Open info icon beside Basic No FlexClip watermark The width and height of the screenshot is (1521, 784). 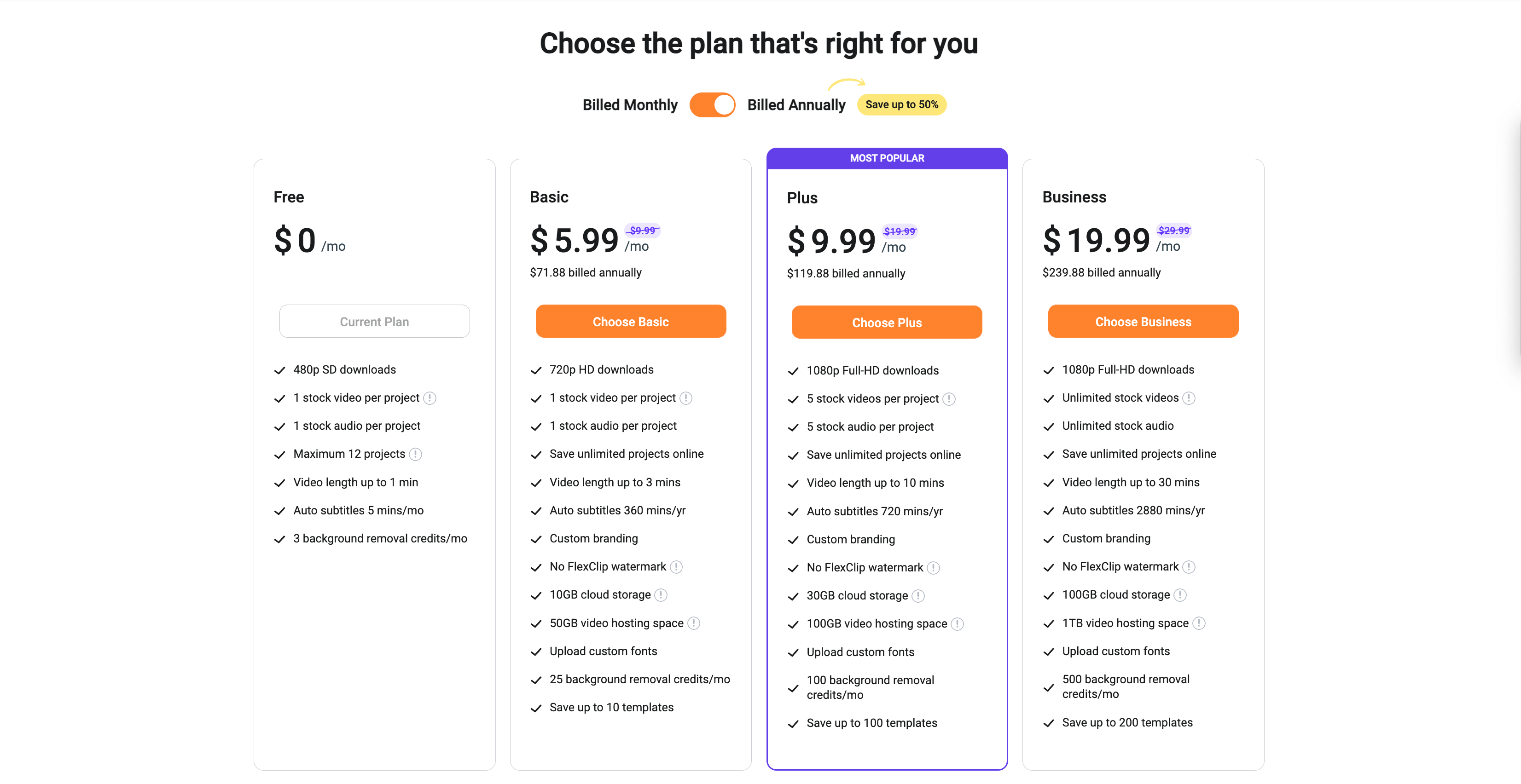[676, 567]
